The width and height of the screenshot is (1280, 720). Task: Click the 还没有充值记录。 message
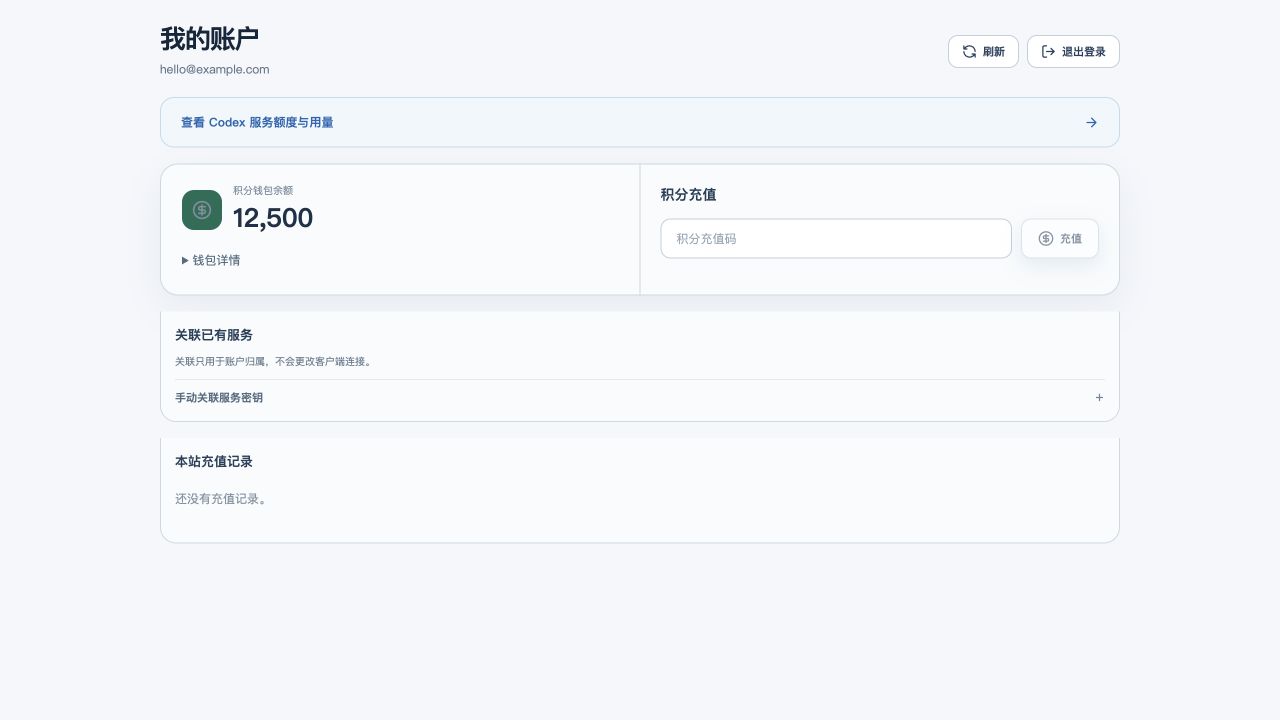tap(221, 499)
